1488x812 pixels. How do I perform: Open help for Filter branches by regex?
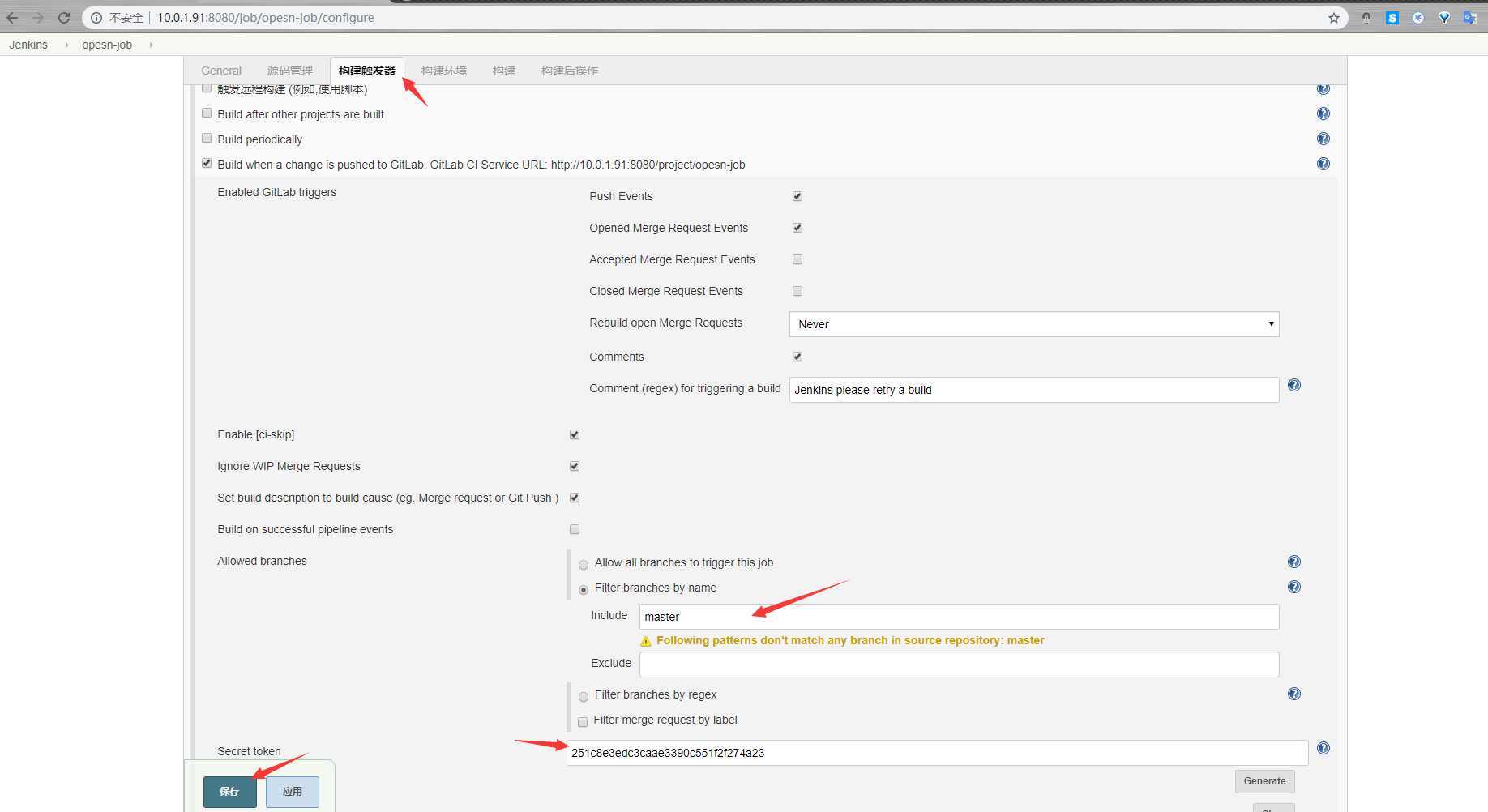coord(1293,694)
